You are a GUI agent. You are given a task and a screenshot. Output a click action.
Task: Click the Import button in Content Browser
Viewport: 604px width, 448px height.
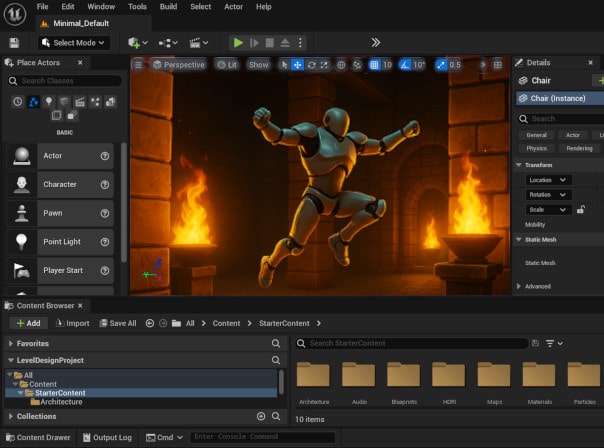coord(72,323)
